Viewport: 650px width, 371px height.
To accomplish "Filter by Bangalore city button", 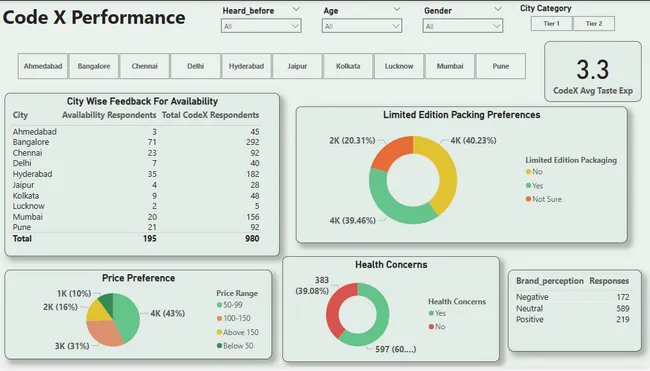I will 94,66.
